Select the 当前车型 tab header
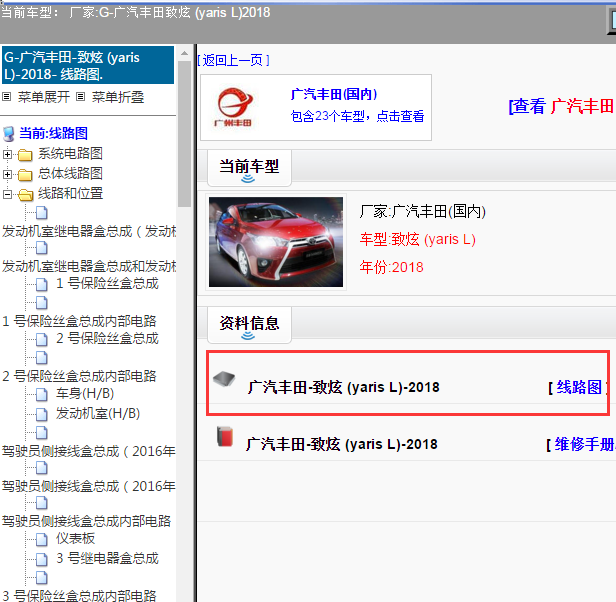The width and height of the screenshot is (616, 602). pos(249,168)
